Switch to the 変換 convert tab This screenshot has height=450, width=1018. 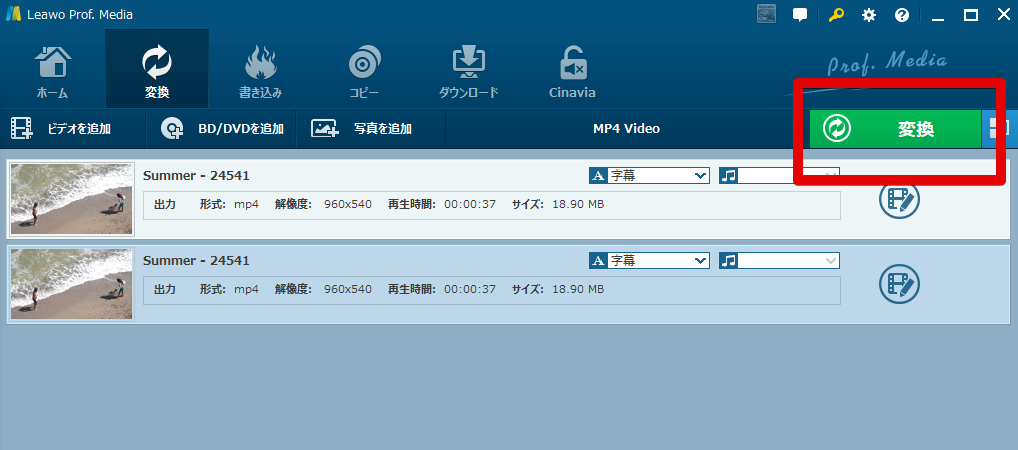click(x=157, y=70)
